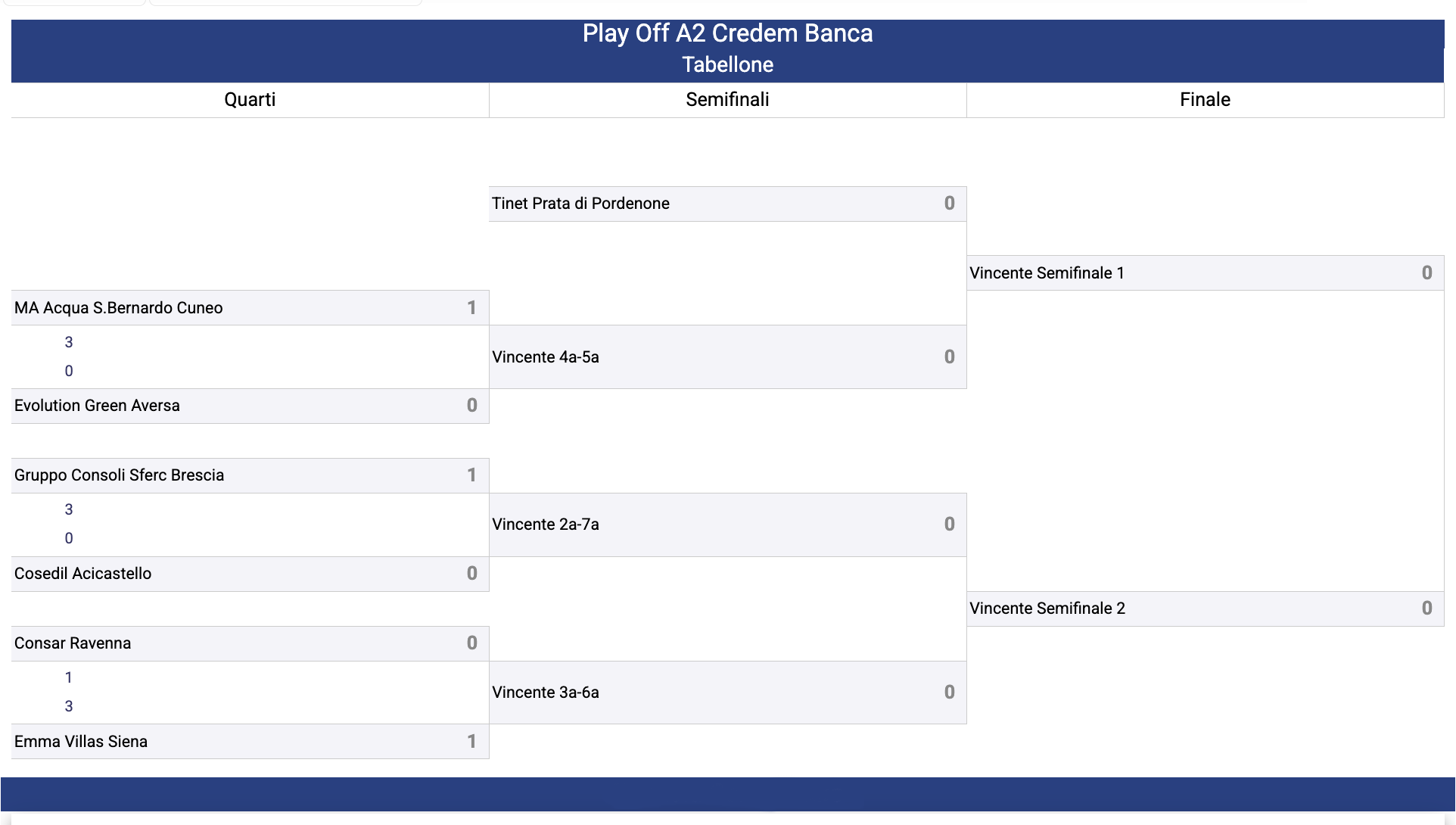Open Evolution Green Aversa team row
Screen dimensions: 1456x825
(x=250, y=406)
